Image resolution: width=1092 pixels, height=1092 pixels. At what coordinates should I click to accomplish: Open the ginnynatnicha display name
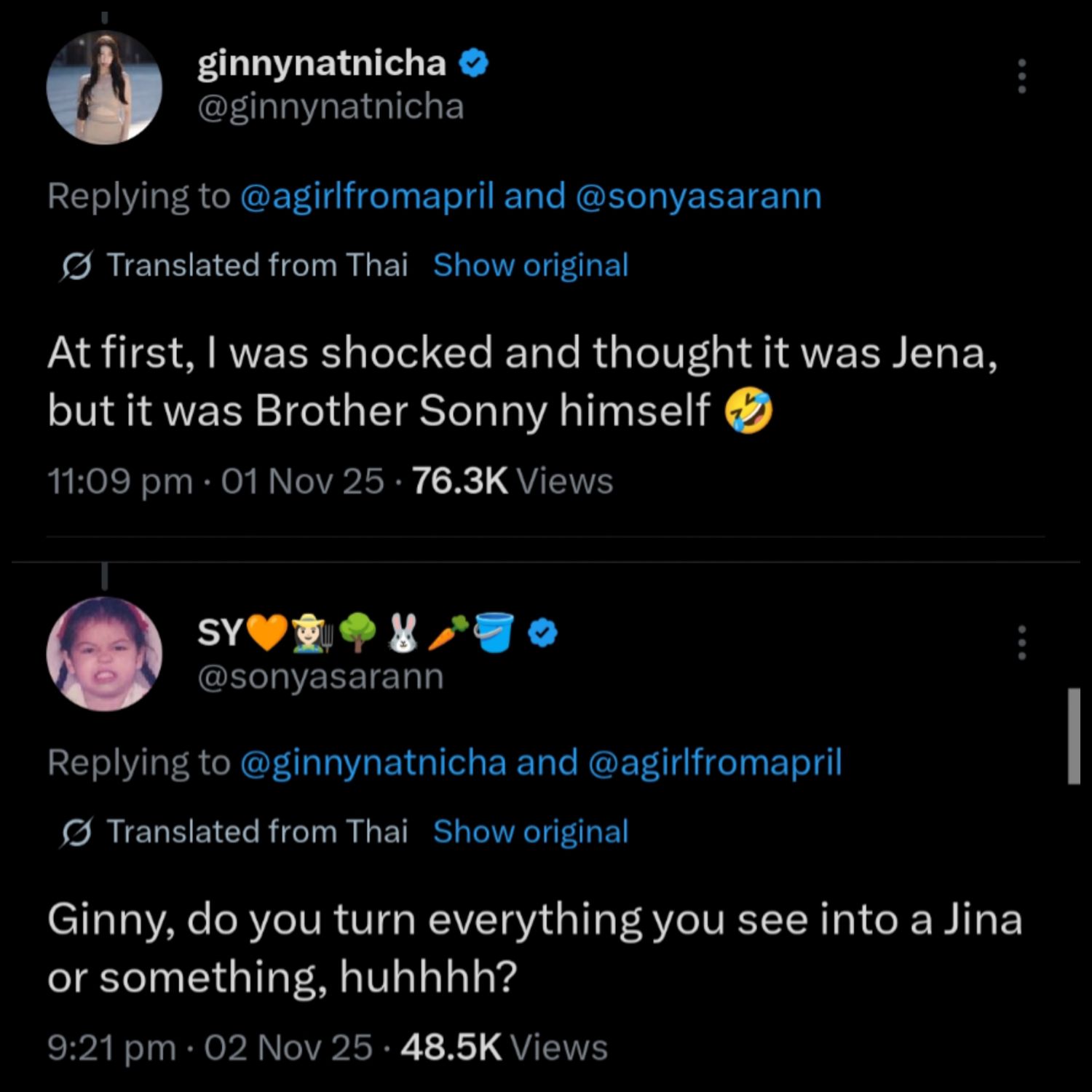click(x=321, y=63)
